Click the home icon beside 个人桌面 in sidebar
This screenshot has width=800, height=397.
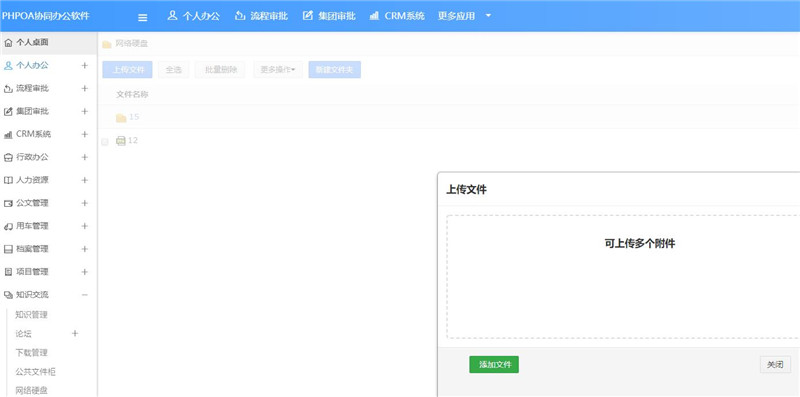pyautogui.click(x=8, y=43)
